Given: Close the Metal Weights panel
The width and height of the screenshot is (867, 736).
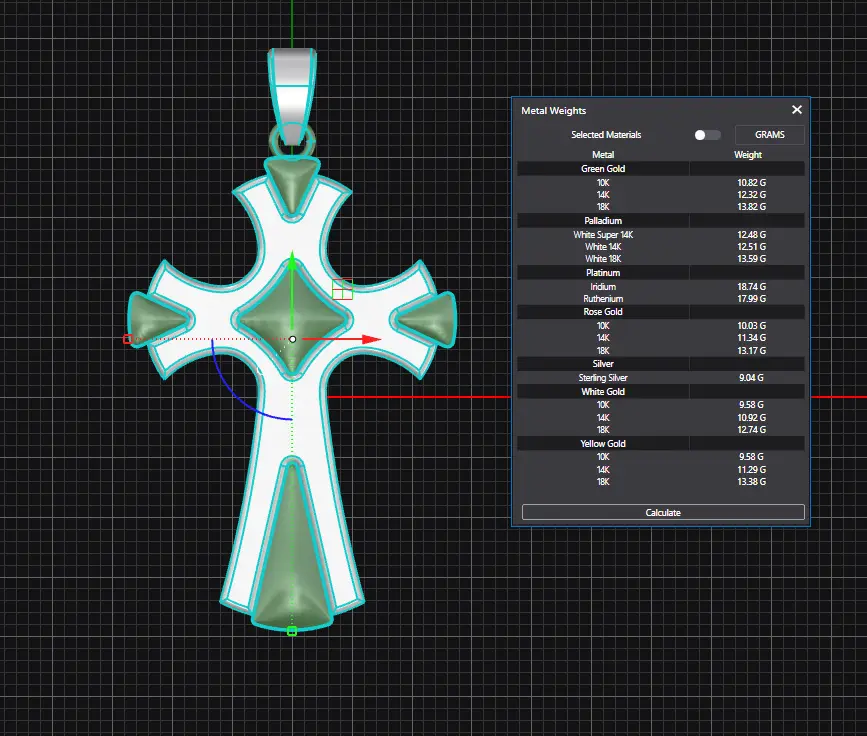Looking at the screenshot, I should [x=797, y=110].
